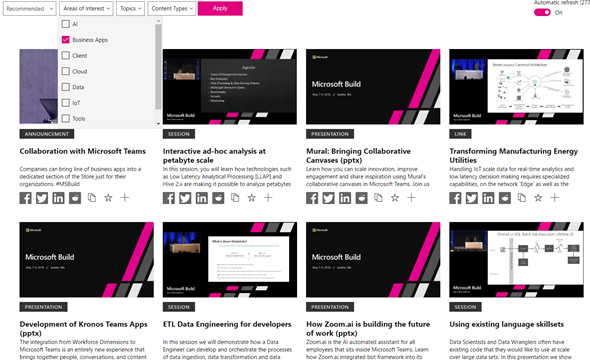
Task: Share Mural Collaborative Canvases on LinkedIn
Action: 345,198
